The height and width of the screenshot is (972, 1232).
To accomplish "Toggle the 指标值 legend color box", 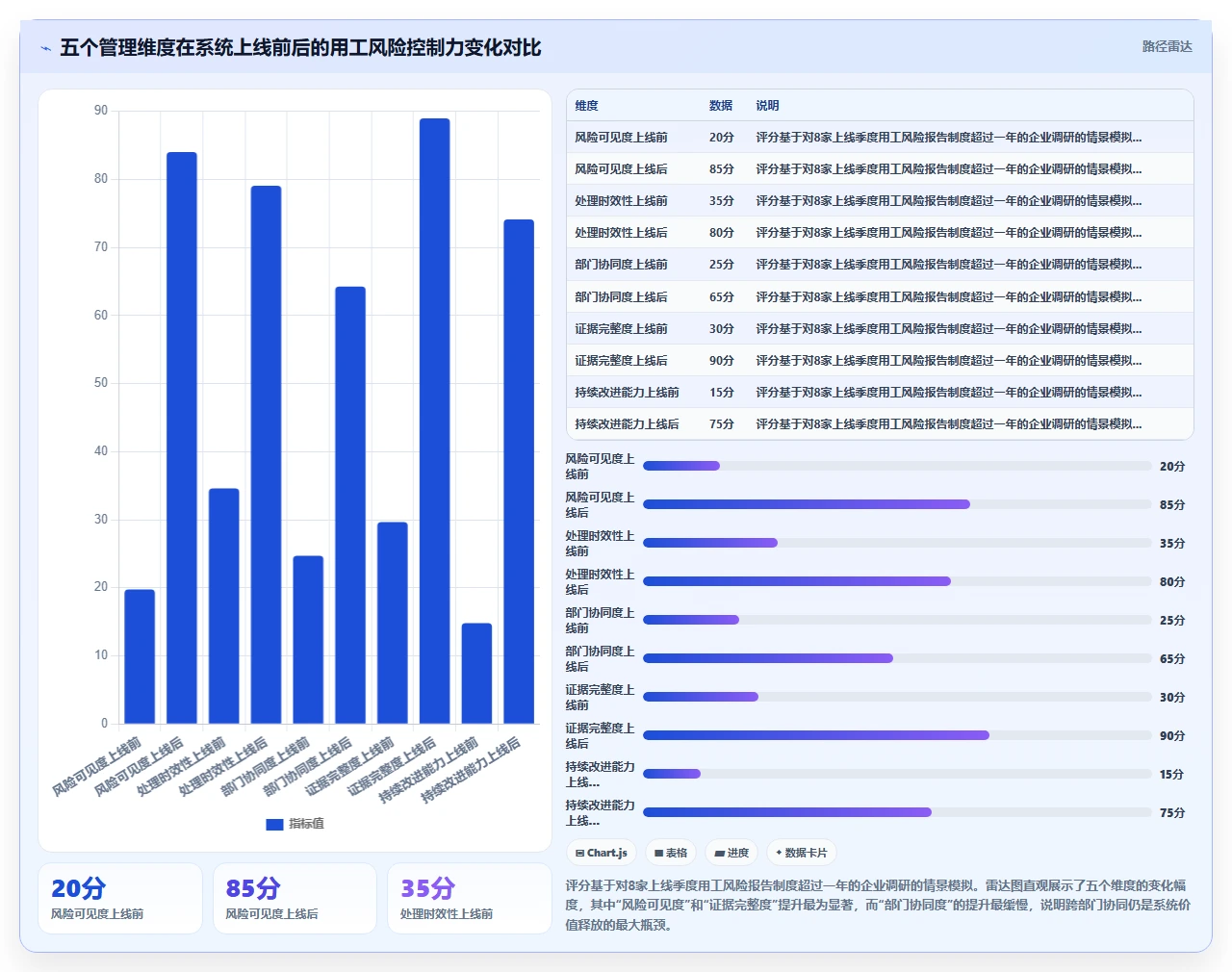I will coord(274,825).
